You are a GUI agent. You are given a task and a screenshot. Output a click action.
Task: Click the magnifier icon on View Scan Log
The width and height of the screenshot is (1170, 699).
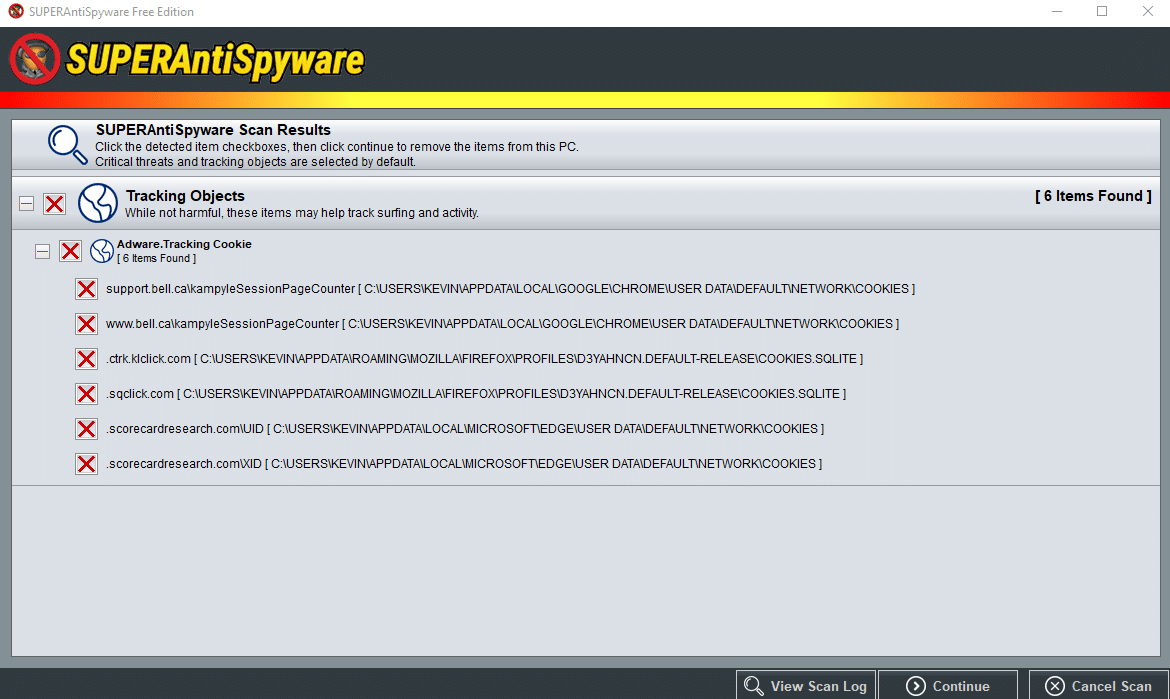point(754,686)
